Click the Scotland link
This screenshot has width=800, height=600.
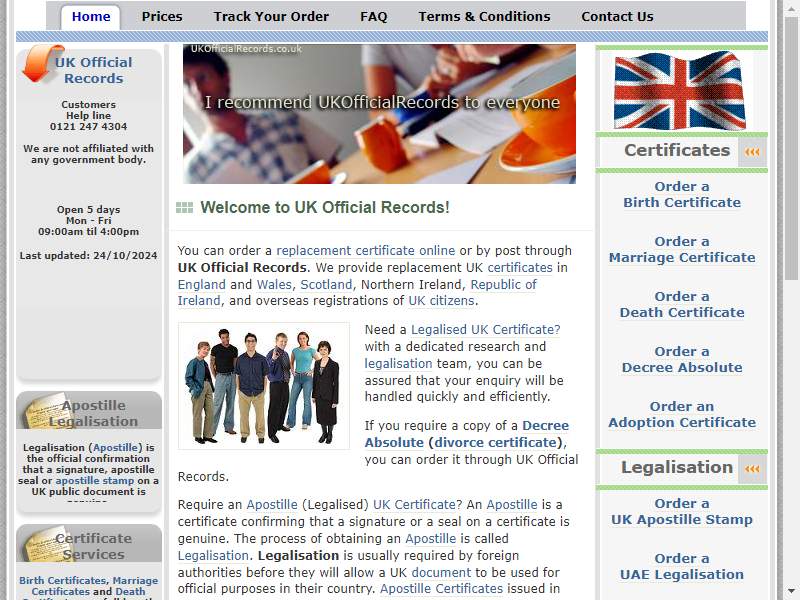pos(326,284)
